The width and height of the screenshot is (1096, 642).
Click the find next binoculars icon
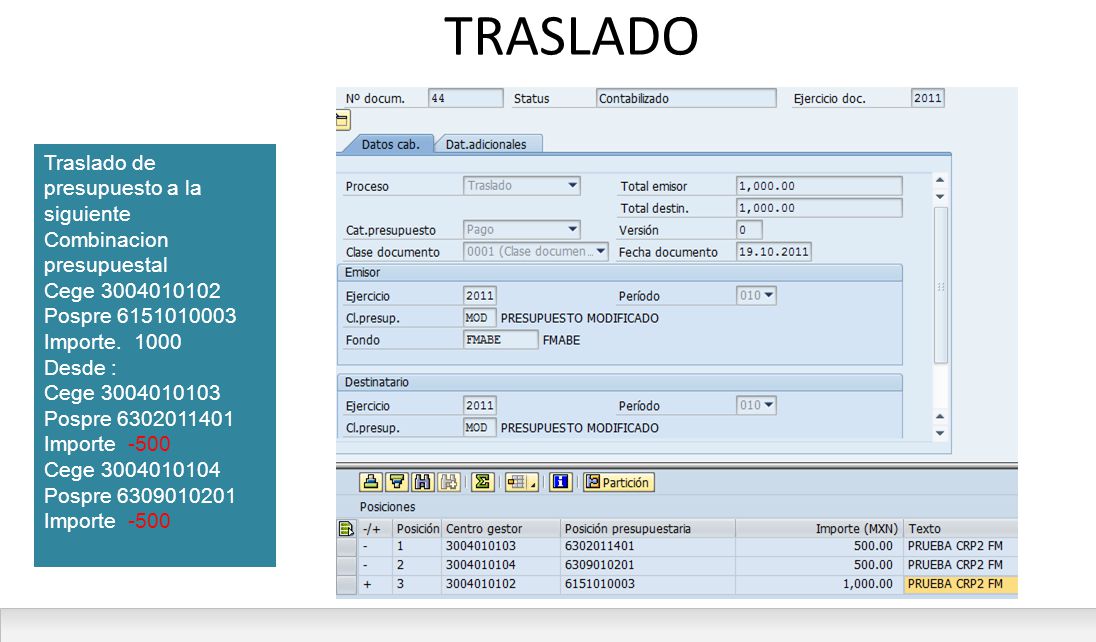tap(449, 482)
